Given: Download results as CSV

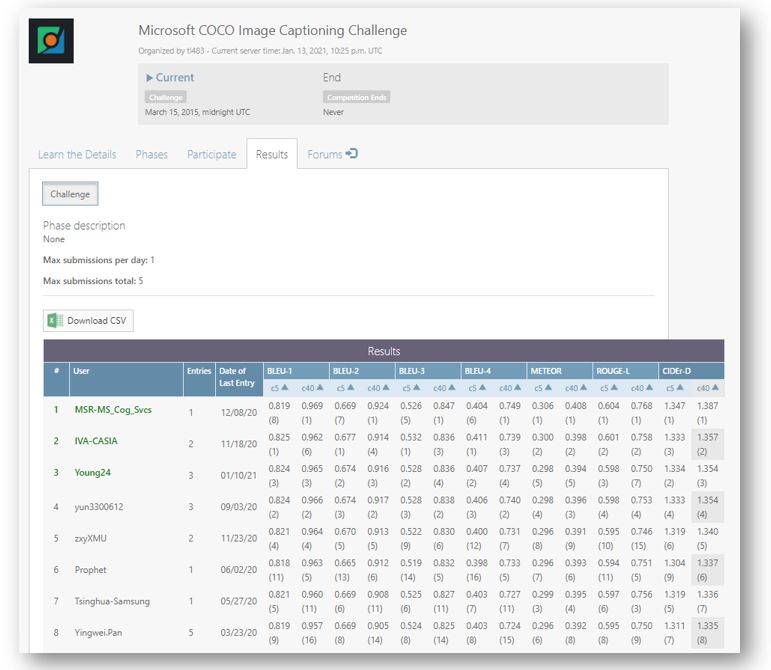Looking at the screenshot, I should tap(88, 321).
